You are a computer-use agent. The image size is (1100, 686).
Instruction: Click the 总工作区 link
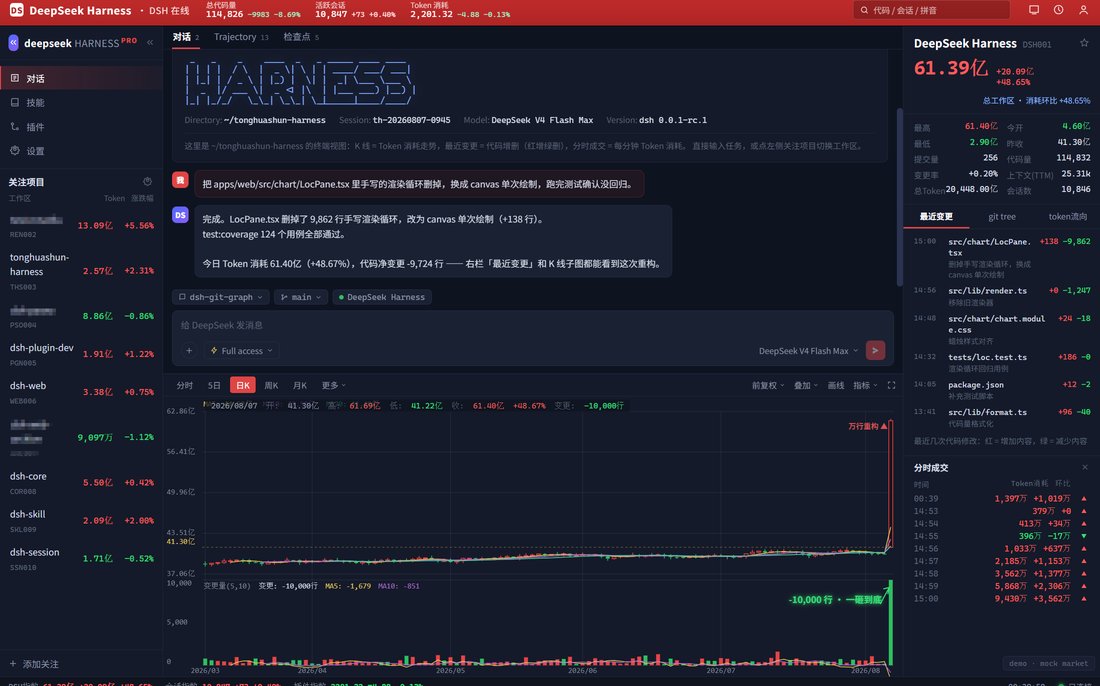click(x=998, y=100)
